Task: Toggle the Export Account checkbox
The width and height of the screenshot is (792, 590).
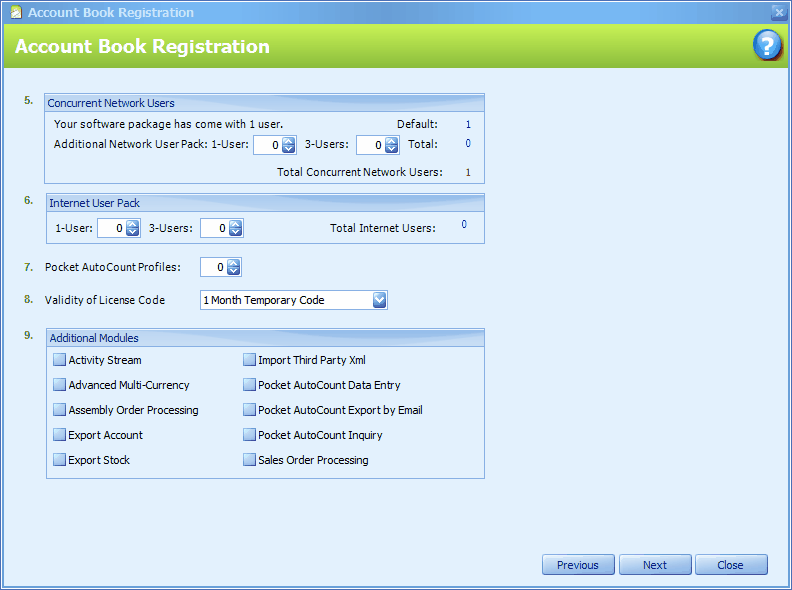Action: (60, 435)
